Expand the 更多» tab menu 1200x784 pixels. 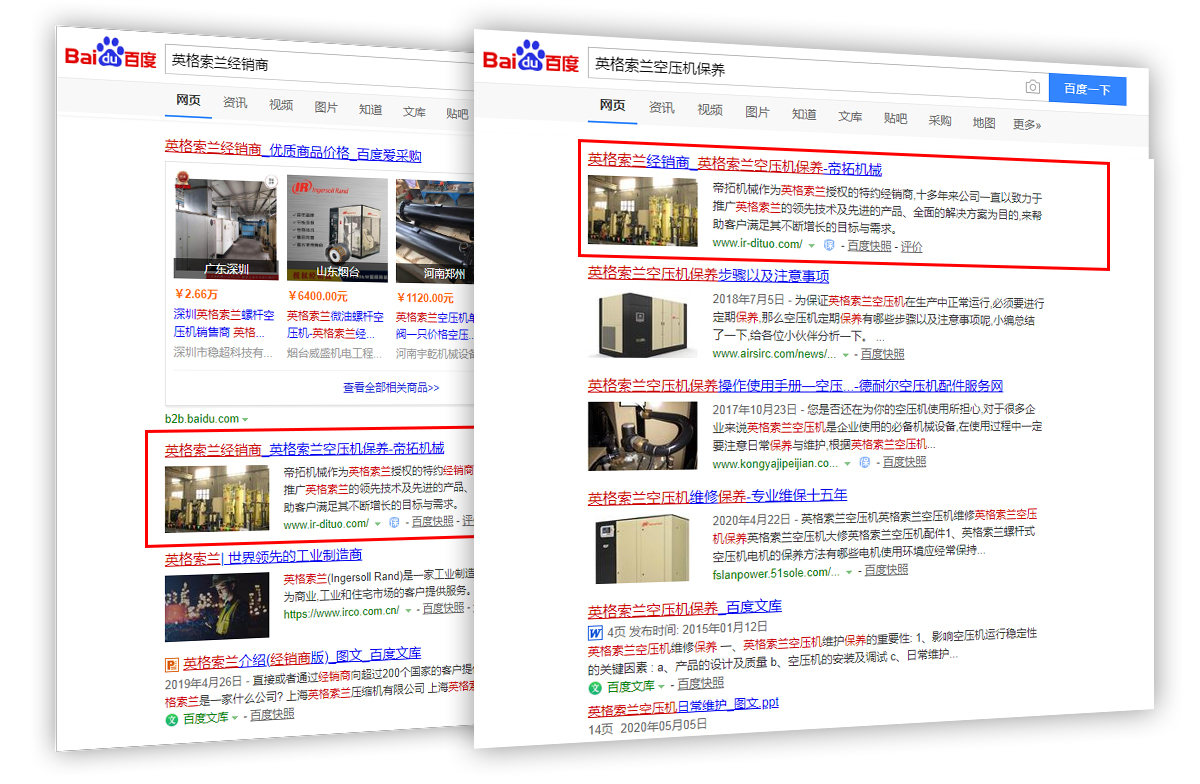1027,125
